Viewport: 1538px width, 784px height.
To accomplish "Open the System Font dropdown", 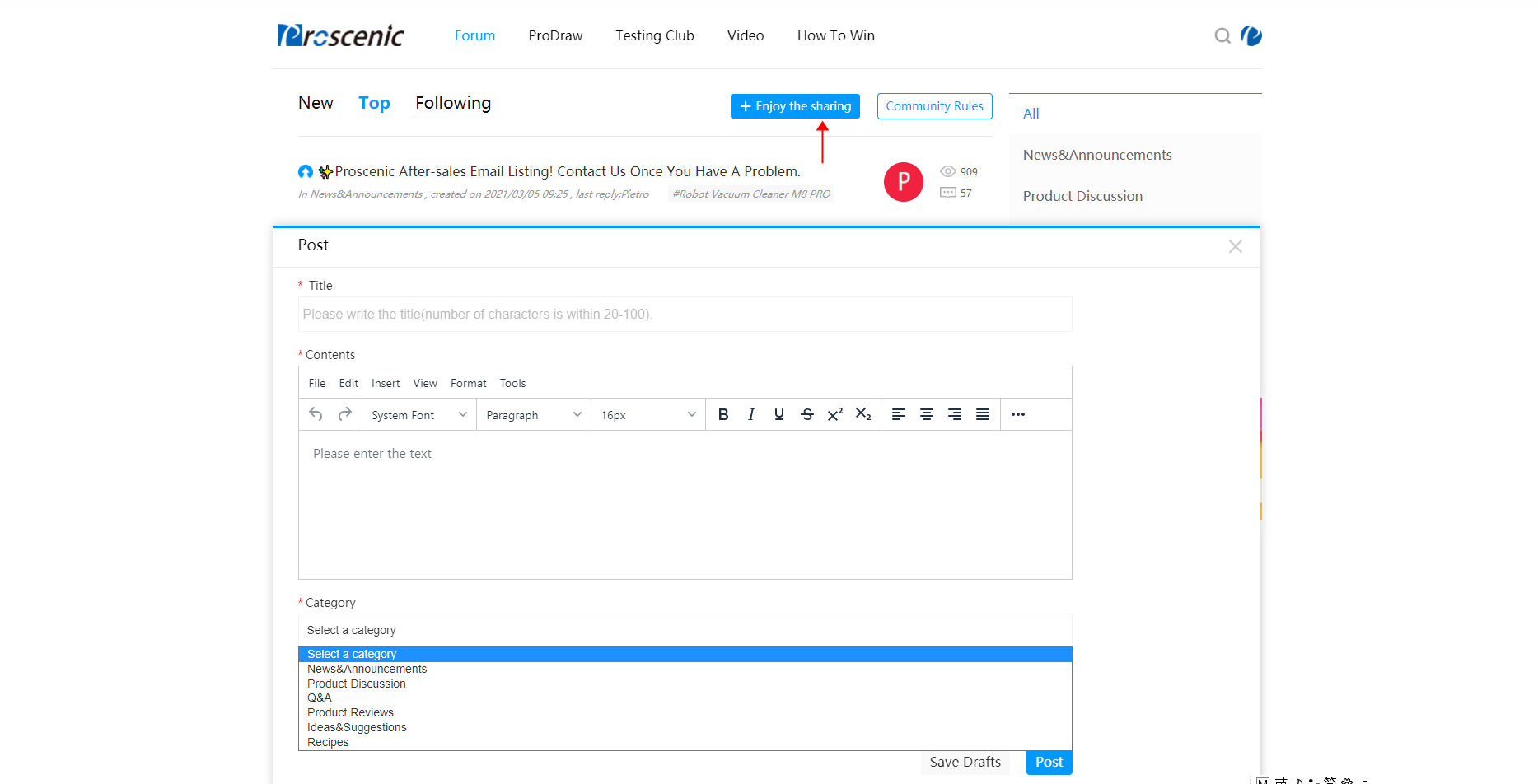I will click(x=419, y=415).
